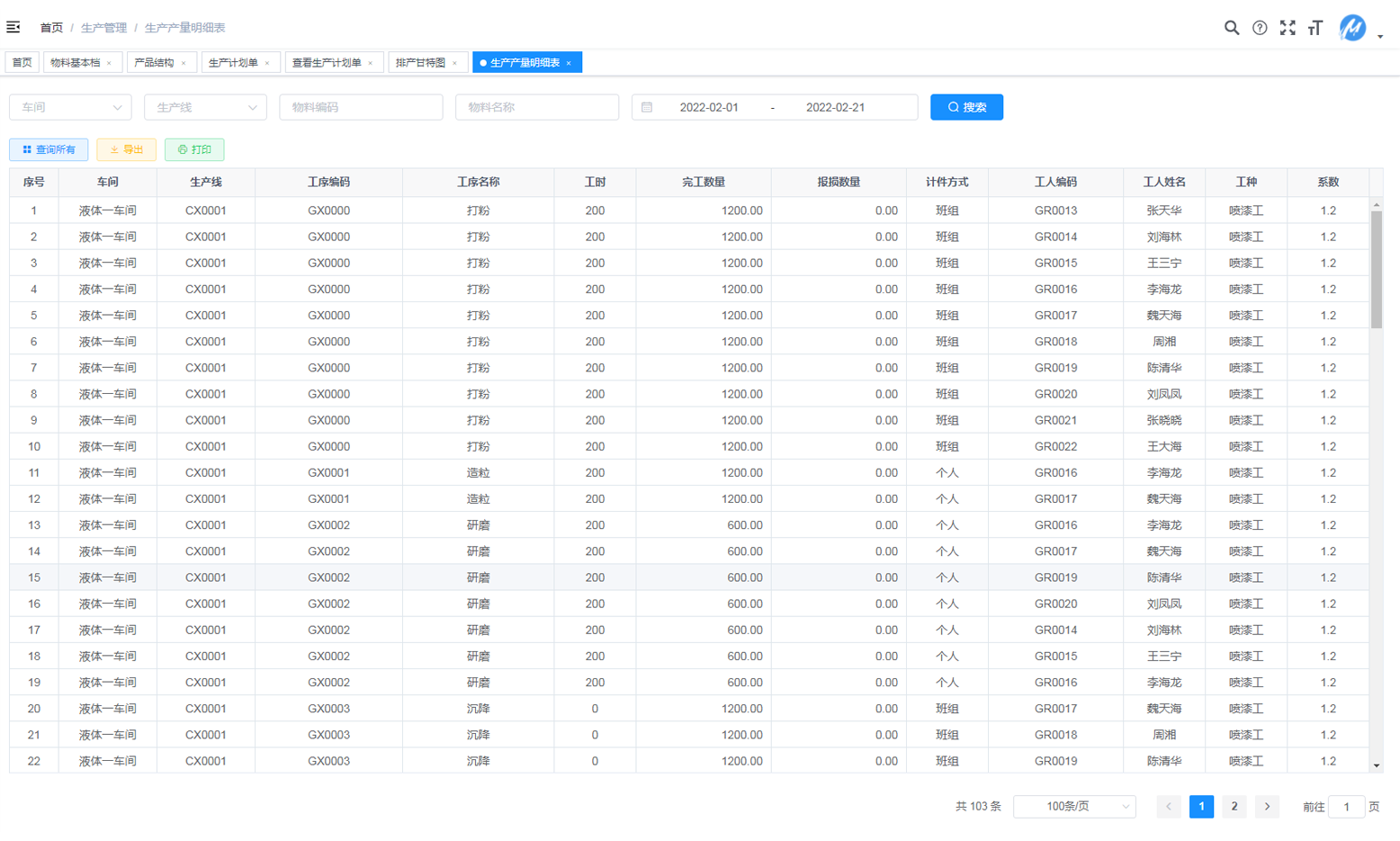The image size is (1400, 841).
Task: Open the 生产线 dropdown
Action: click(x=205, y=107)
